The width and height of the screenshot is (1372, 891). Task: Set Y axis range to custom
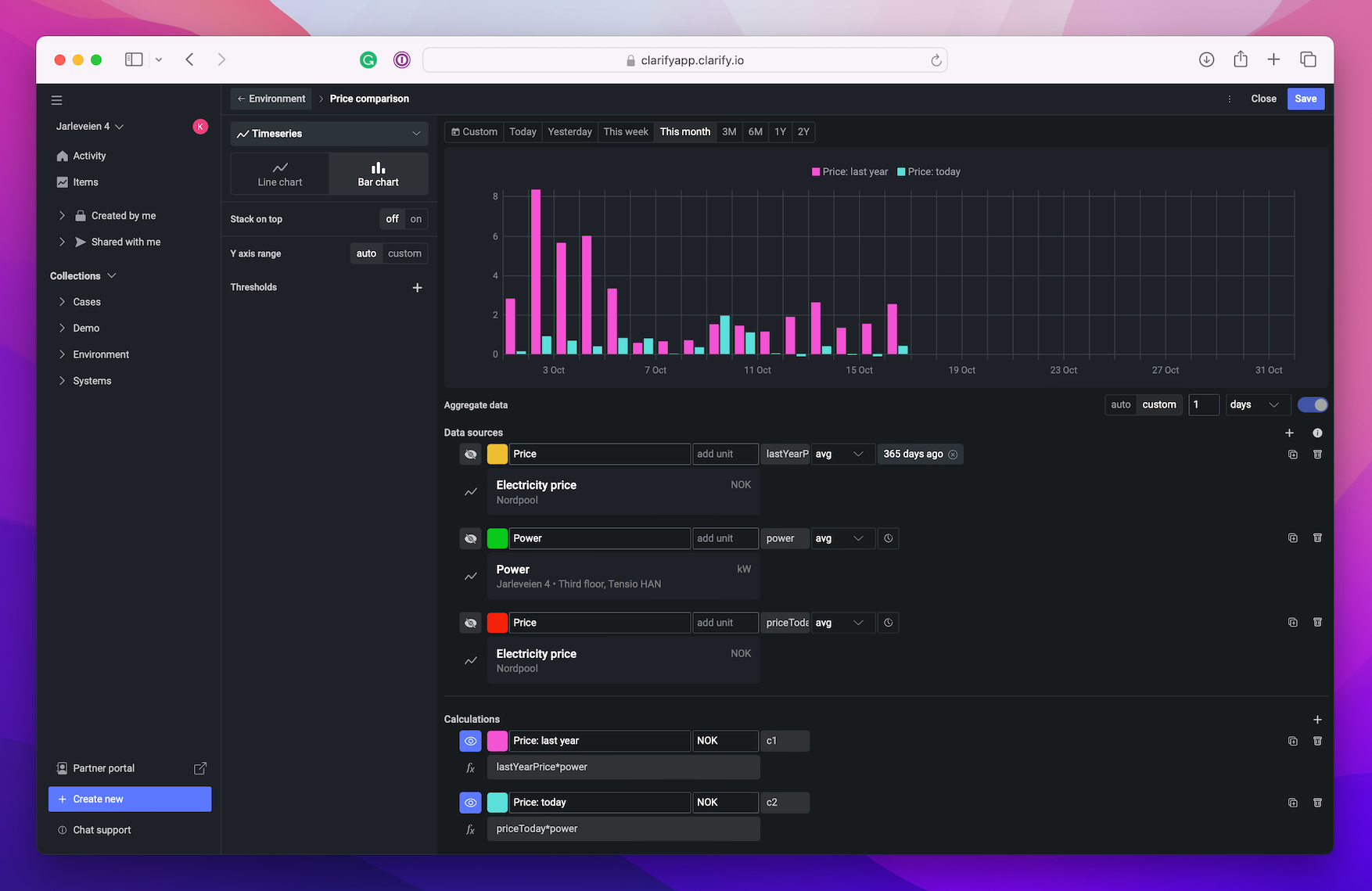(x=404, y=253)
